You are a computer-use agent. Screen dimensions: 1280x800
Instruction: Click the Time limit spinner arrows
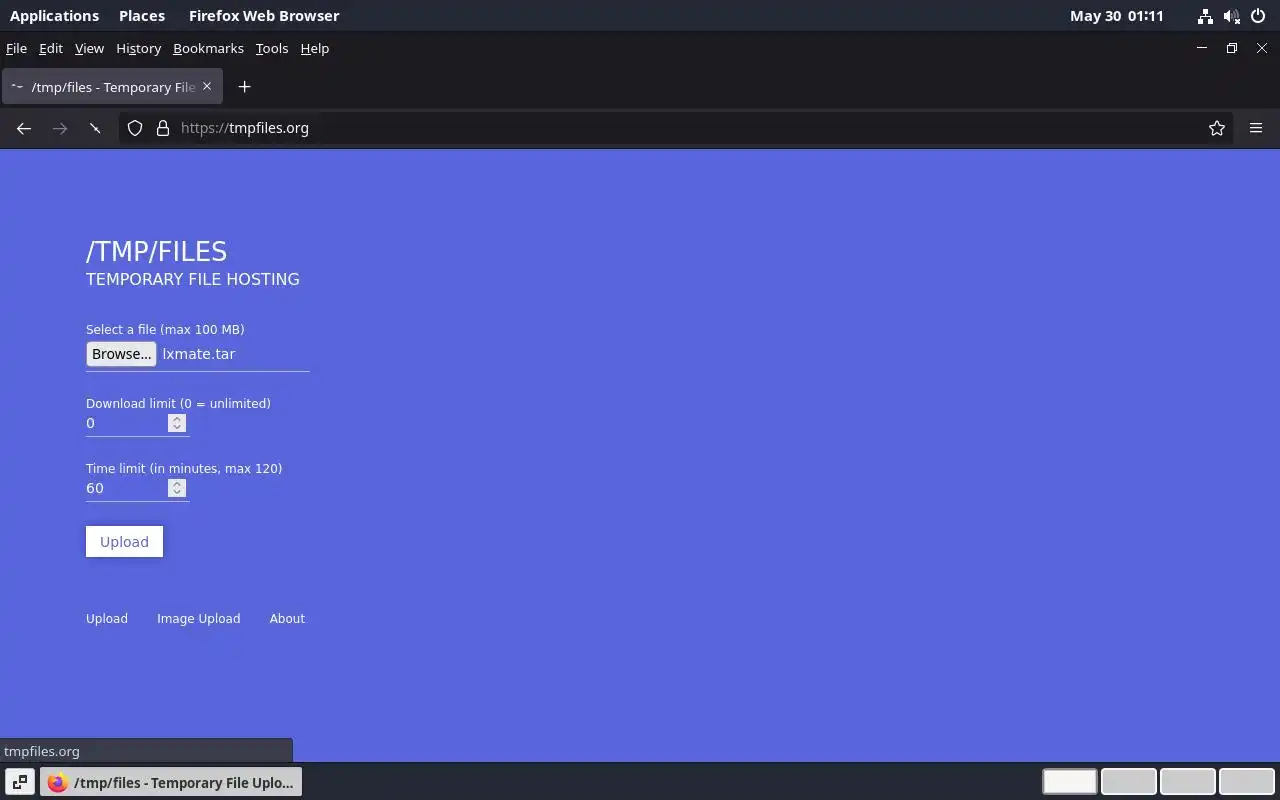click(x=177, y=488)
